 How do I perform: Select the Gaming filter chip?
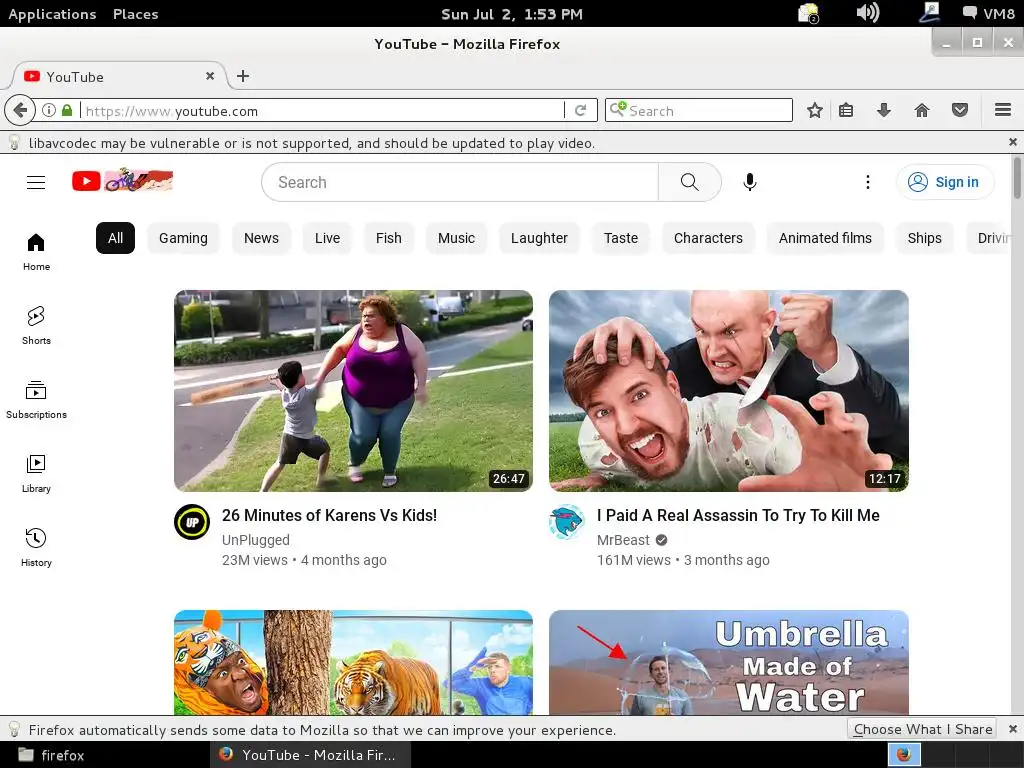(183, 238)
